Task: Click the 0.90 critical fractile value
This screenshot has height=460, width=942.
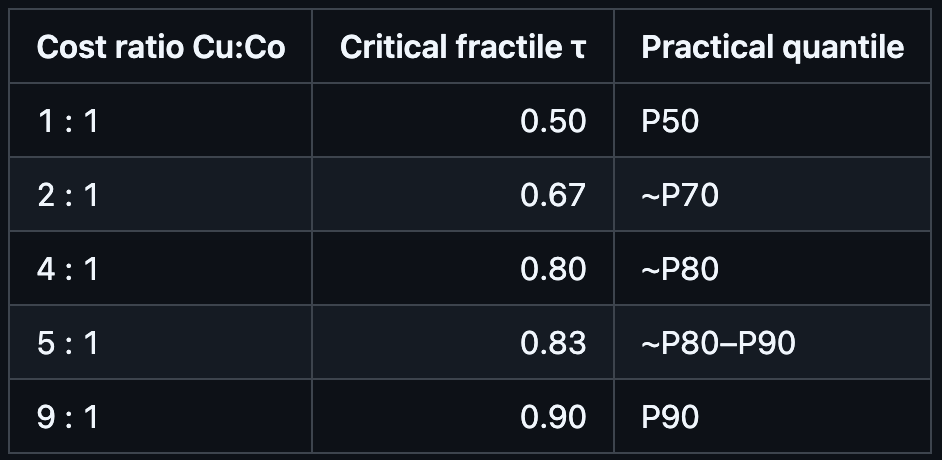Action: 553,415
